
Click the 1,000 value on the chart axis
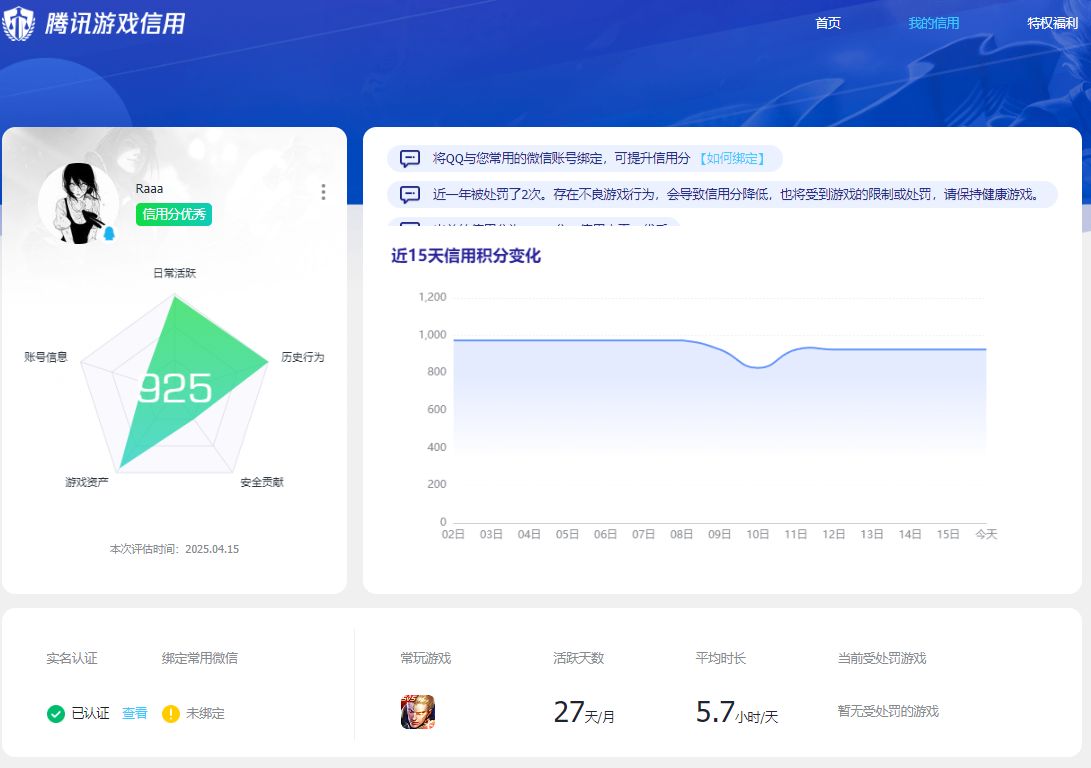tap(432, 335)
